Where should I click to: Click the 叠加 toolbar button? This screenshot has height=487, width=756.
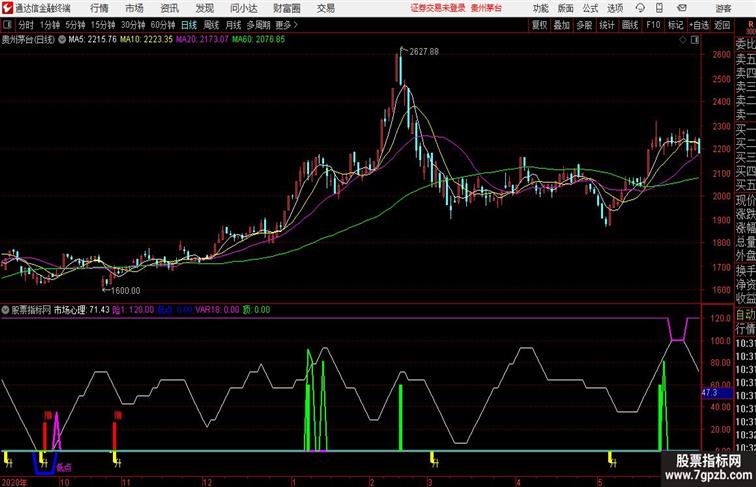click(x=562, y=25)
